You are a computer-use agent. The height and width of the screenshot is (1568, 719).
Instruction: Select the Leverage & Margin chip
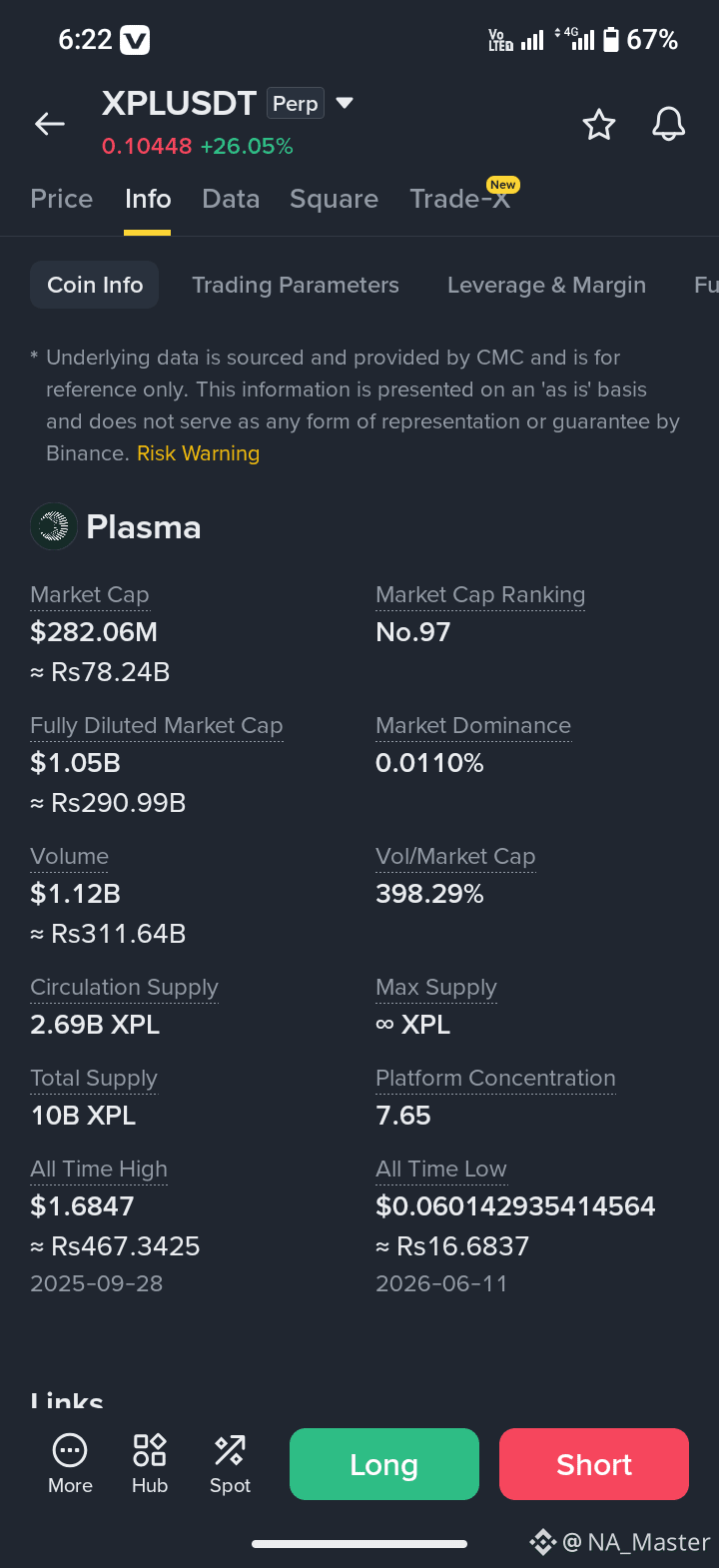tap(546, 285)
